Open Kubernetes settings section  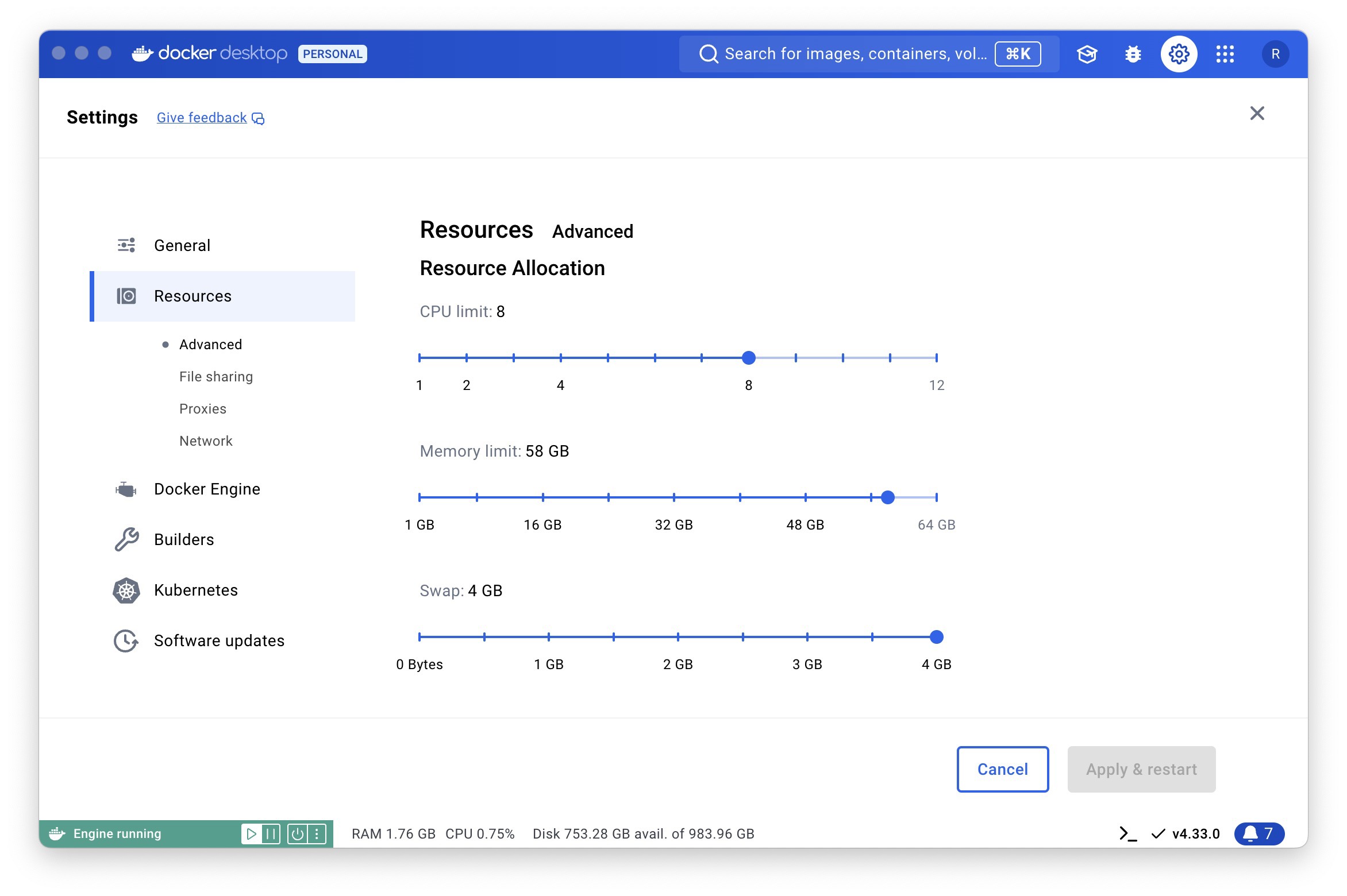[x=196, y=590]
